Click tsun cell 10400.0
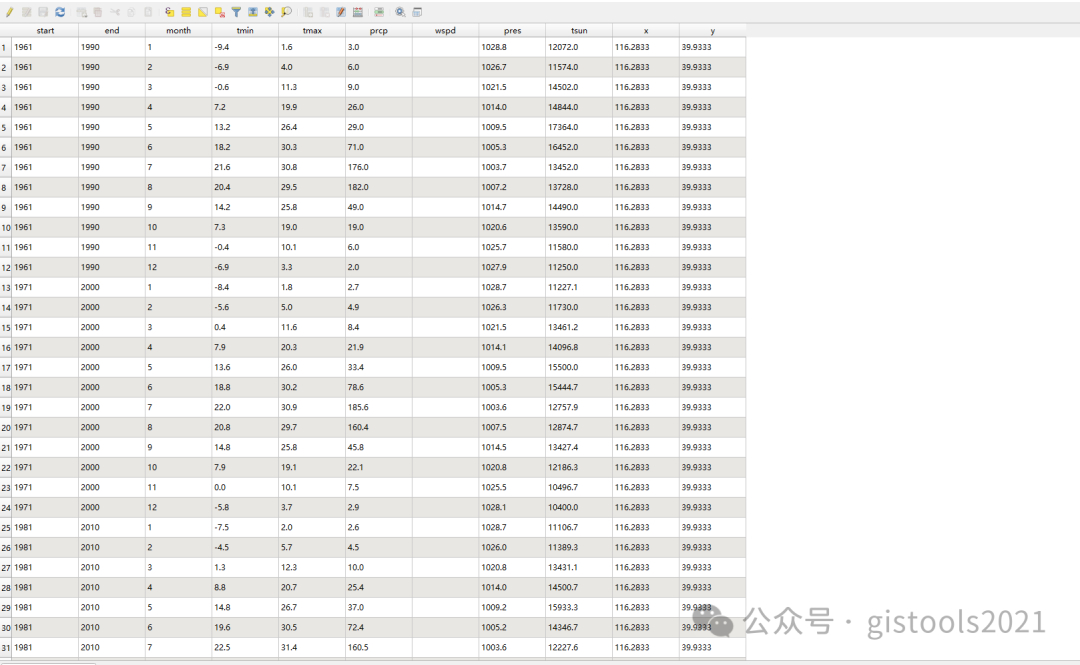1080x665 pixels. tap(579, 507)
